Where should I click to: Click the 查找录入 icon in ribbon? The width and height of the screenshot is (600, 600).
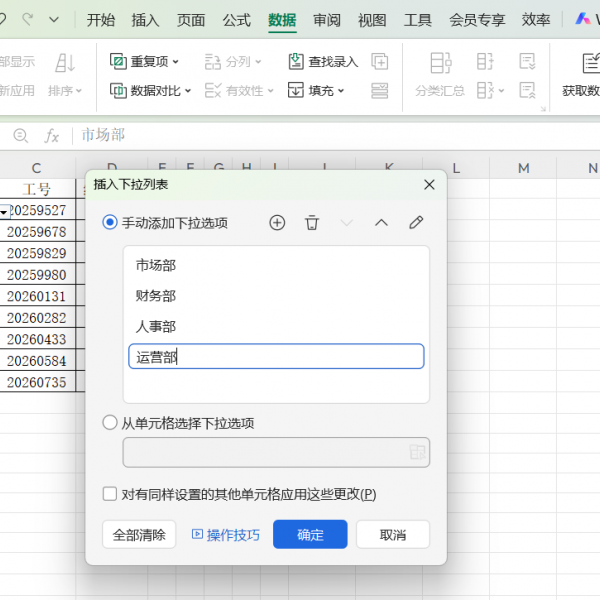tap(296, 62)
